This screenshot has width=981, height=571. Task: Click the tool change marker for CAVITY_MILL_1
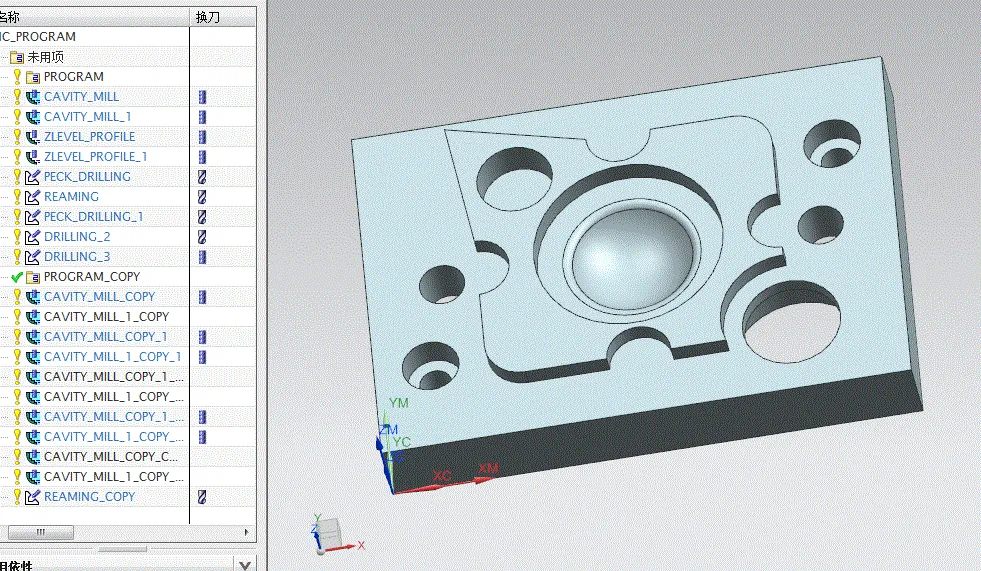pyautogui.click(x=202, y=117)
